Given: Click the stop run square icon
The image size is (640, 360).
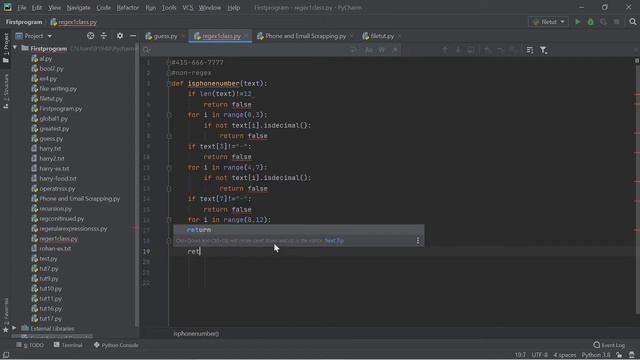Looking at the screenshot, I should (x=617, y=22).
